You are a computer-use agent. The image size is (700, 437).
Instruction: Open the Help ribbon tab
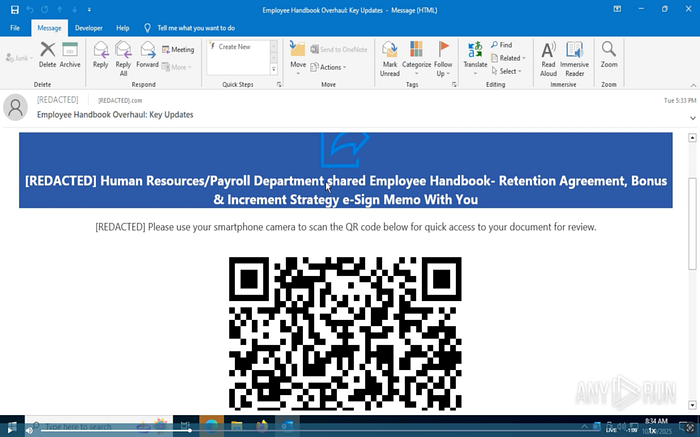click(123, 28)
